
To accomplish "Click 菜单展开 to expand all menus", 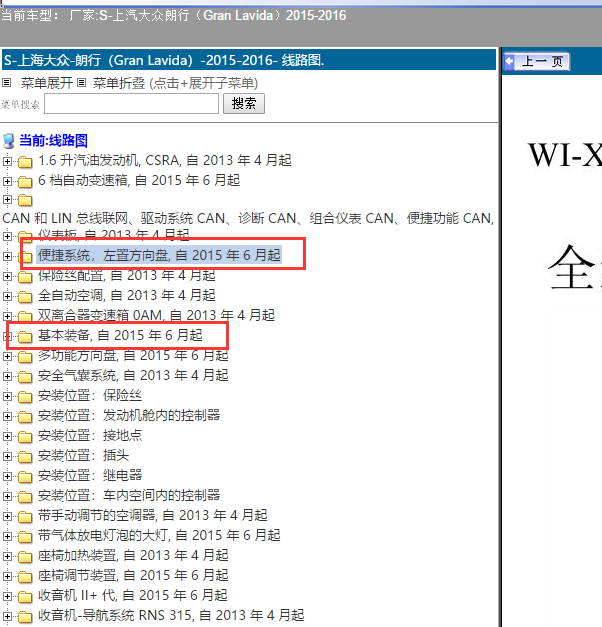I will point(46,83).
